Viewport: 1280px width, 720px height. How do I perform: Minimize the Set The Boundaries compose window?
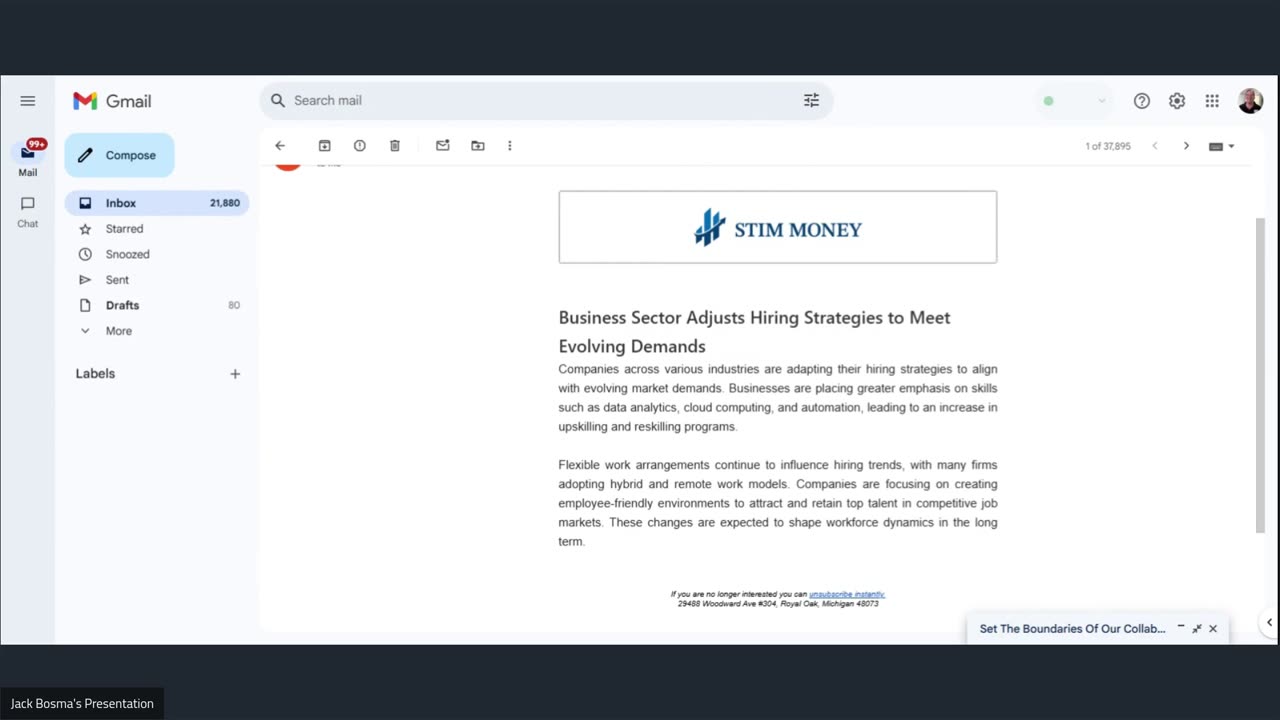tap(1181, 628)
